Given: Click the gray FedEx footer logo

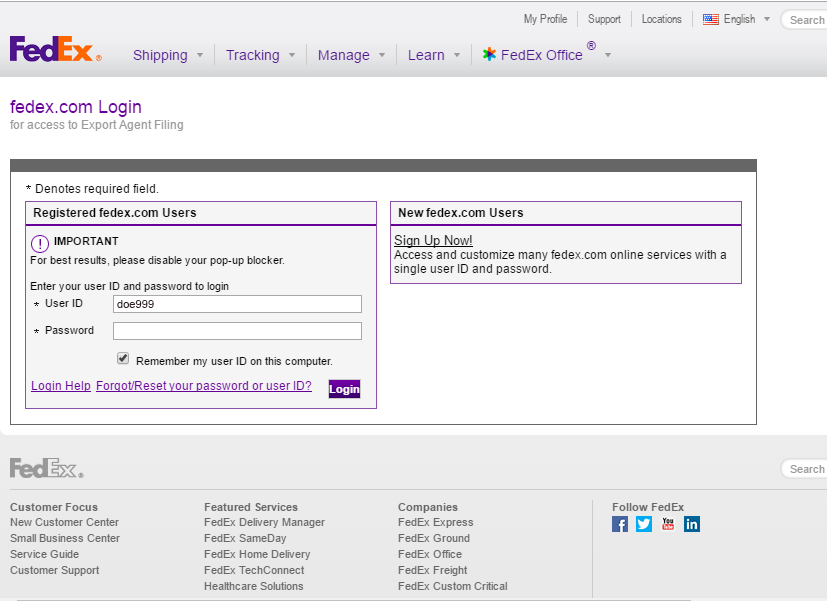Looking at the screenshot, I should [46, 468].
